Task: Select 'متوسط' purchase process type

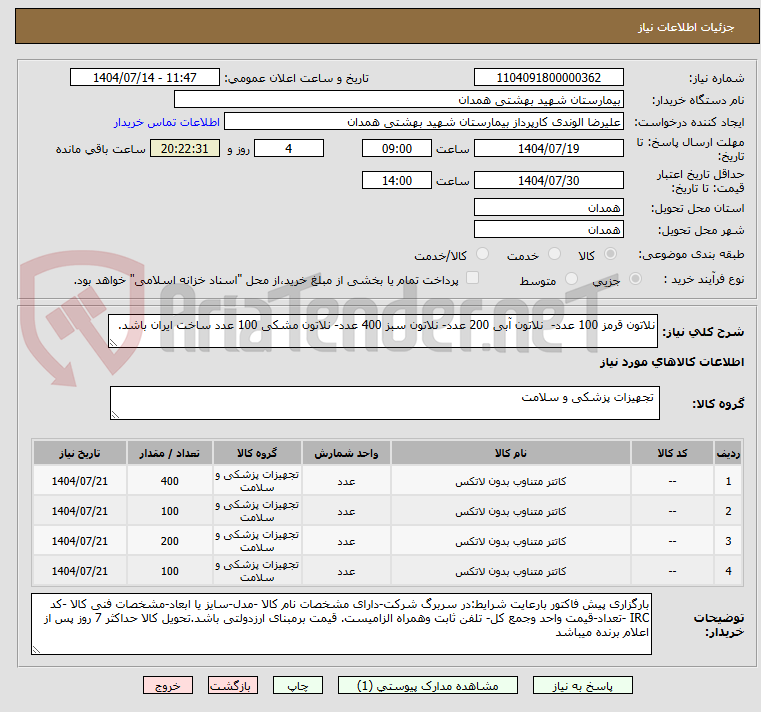Action: coord(573,280)
